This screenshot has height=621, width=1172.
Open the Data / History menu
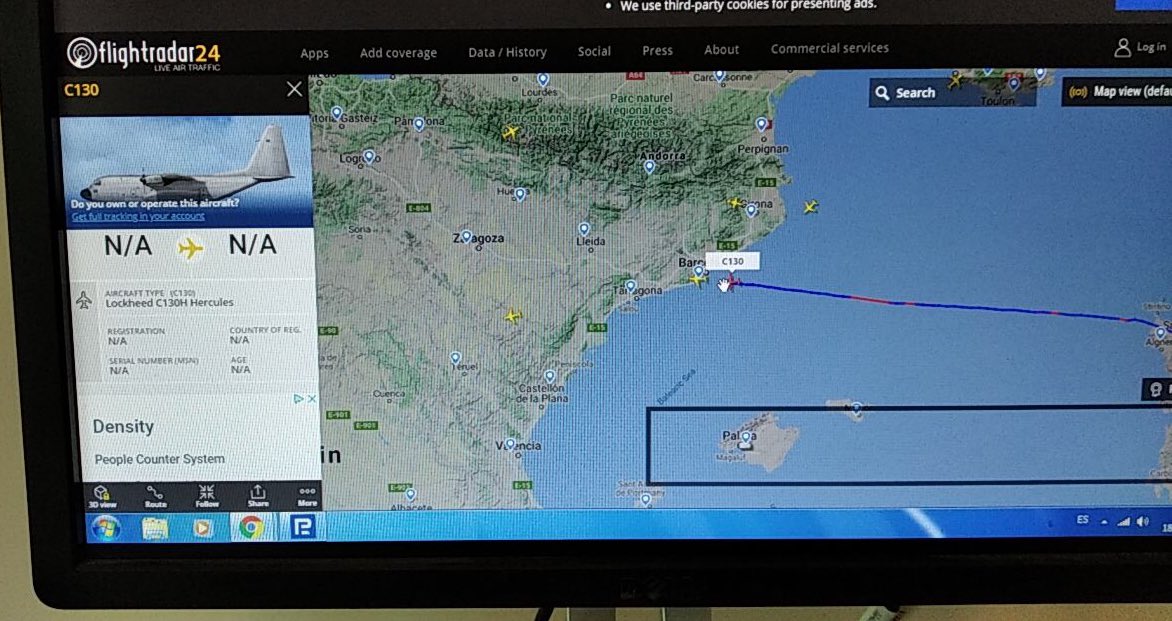pyautogui.click(x=508, y=52)
